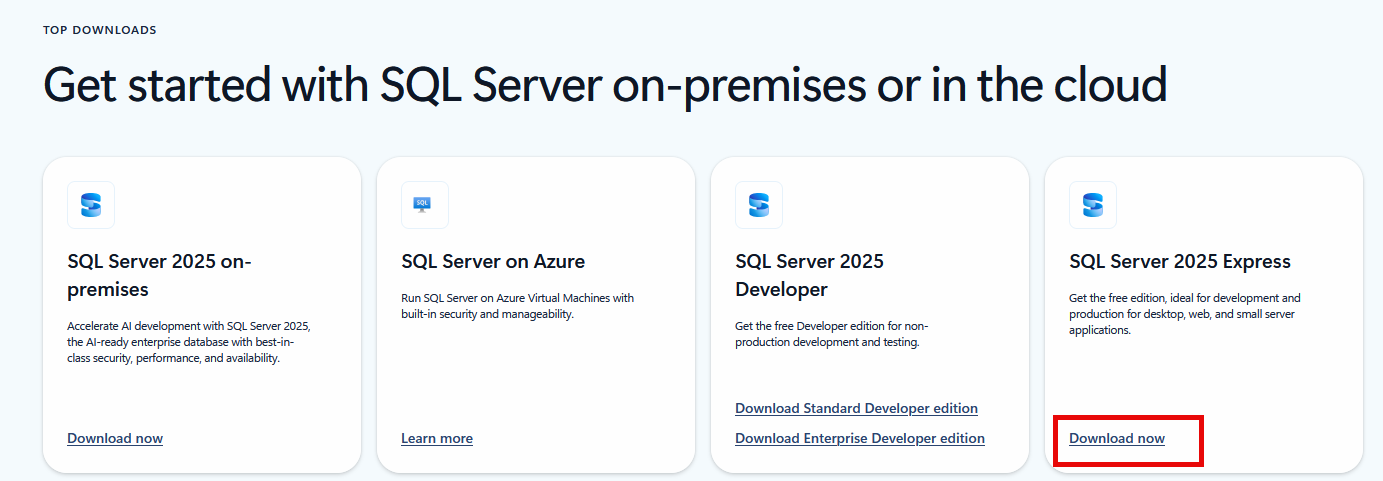Image resolution: width=1383 pixels, height=481 pixels.
Task: Click the SQL Server on Azure monitor icon
Action: (424, 205)
